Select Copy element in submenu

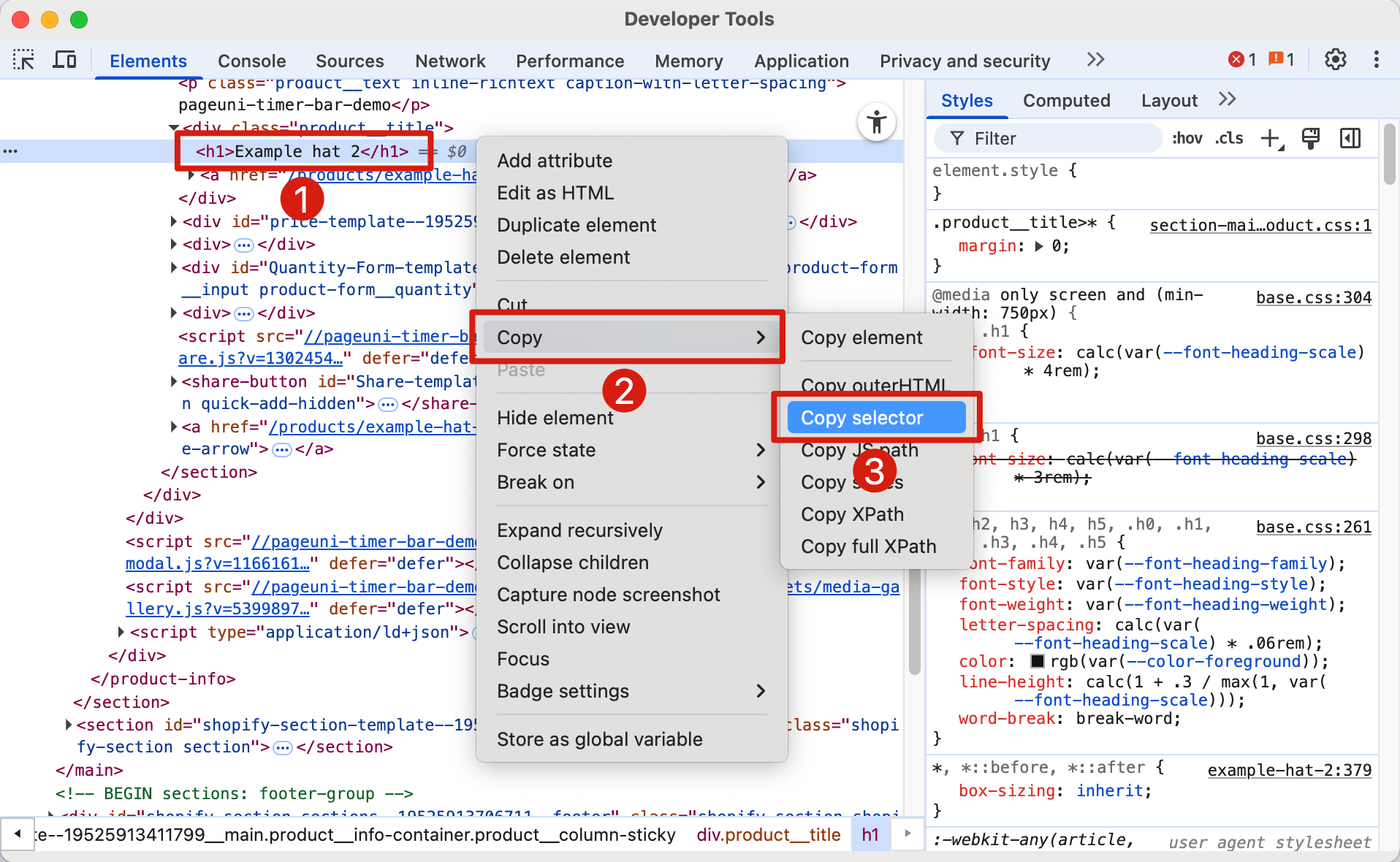(x=876, y=337)
